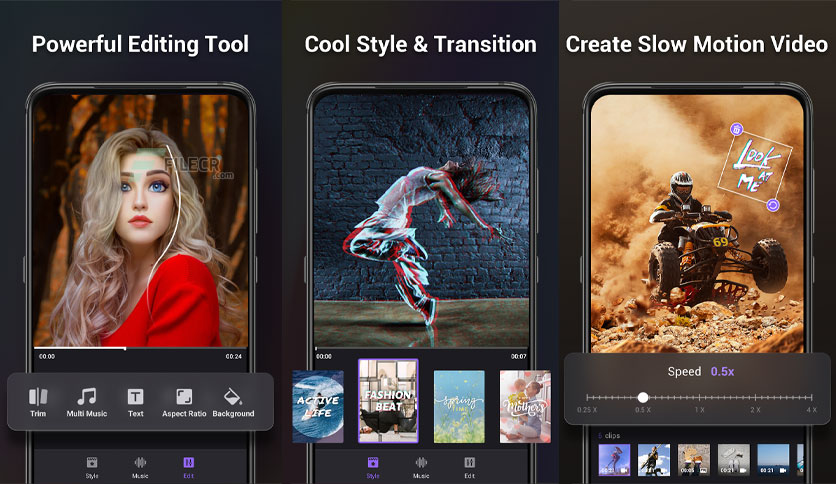The height and width of the screenshot is (484, 836).
Task: Click the sticker rotate handle icon
Action: coord(773,205)
